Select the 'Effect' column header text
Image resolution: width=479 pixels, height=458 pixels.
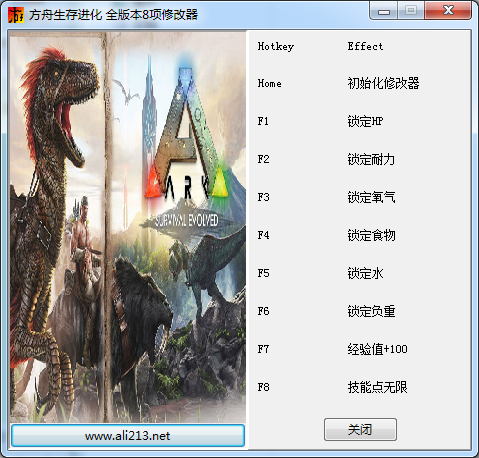click(x=365, y=46)
